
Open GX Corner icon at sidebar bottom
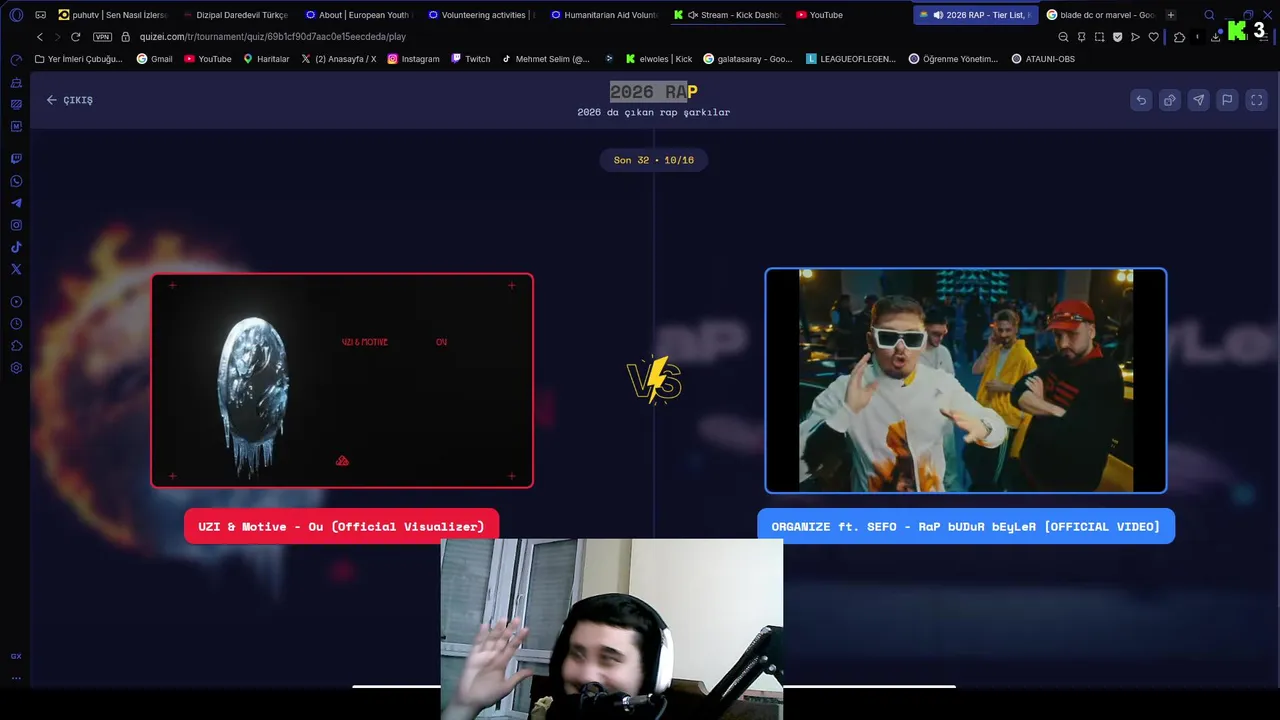16,656
